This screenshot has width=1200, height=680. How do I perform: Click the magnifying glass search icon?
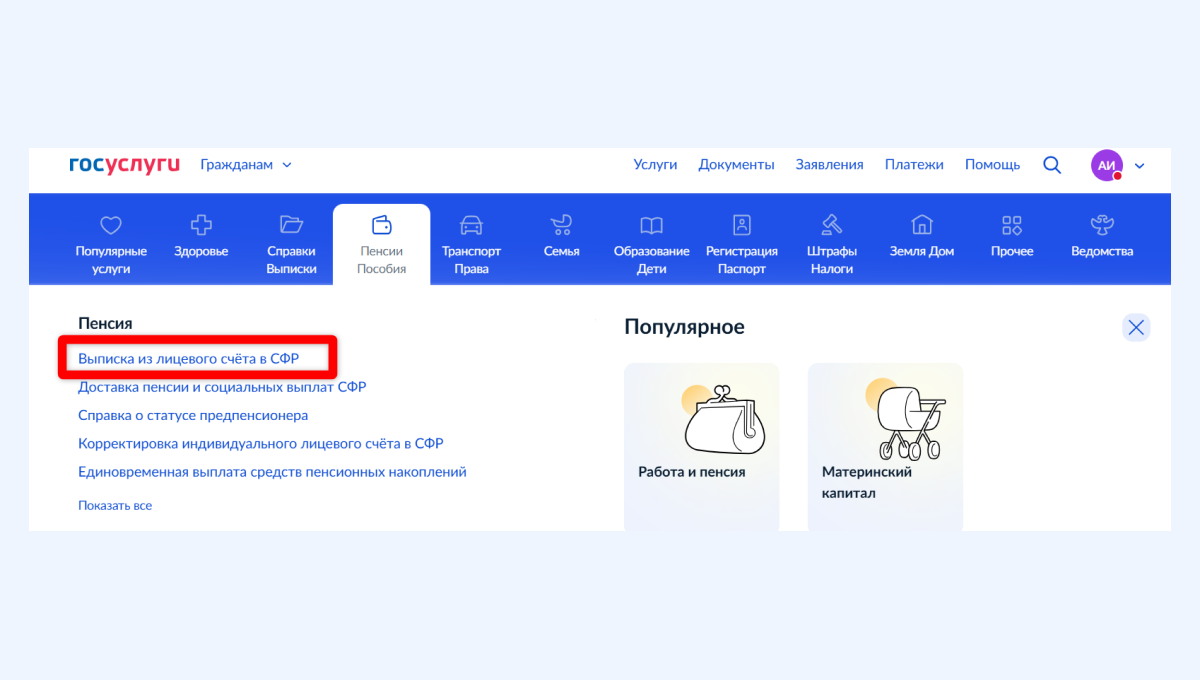coord(1052,165)
